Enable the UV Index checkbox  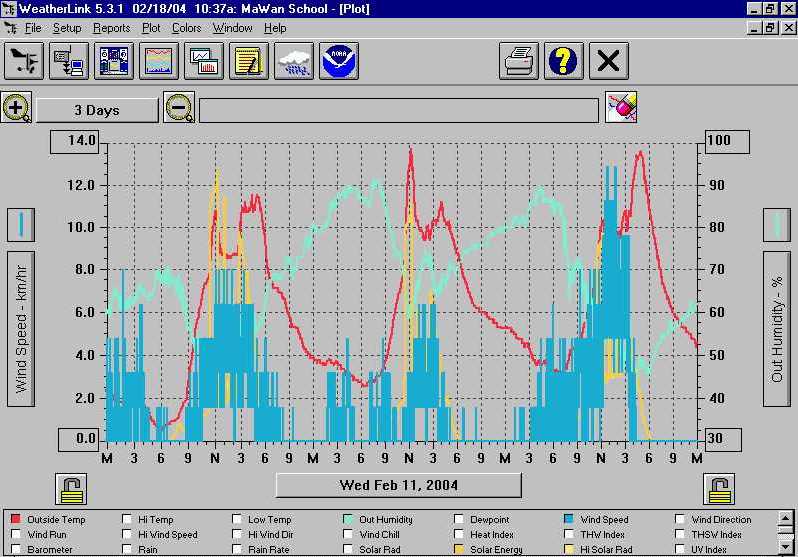click(679, 549)
